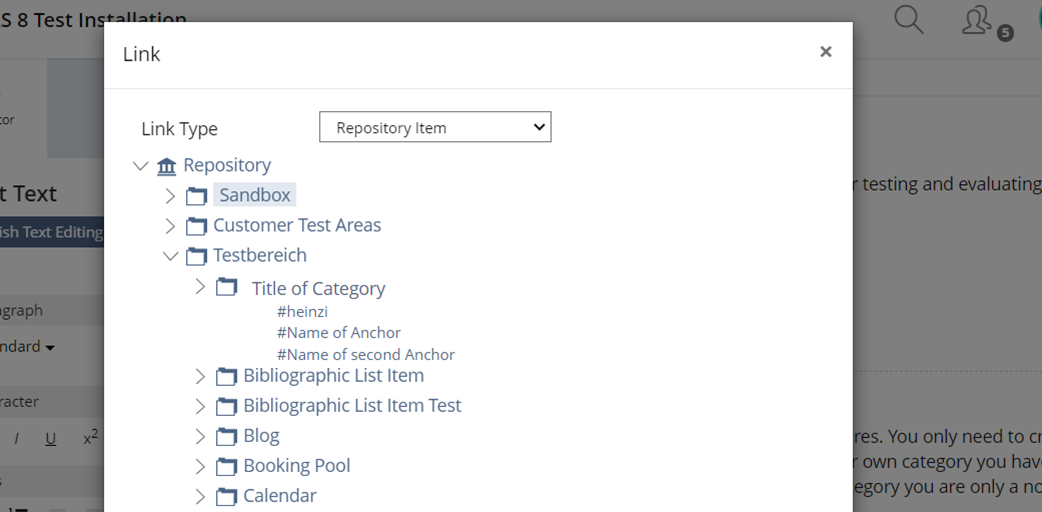Viewport: 1042px width, 512px height.
Task: Click the Customer Test Areas folder icon
Action: click(x=197, y=226)
